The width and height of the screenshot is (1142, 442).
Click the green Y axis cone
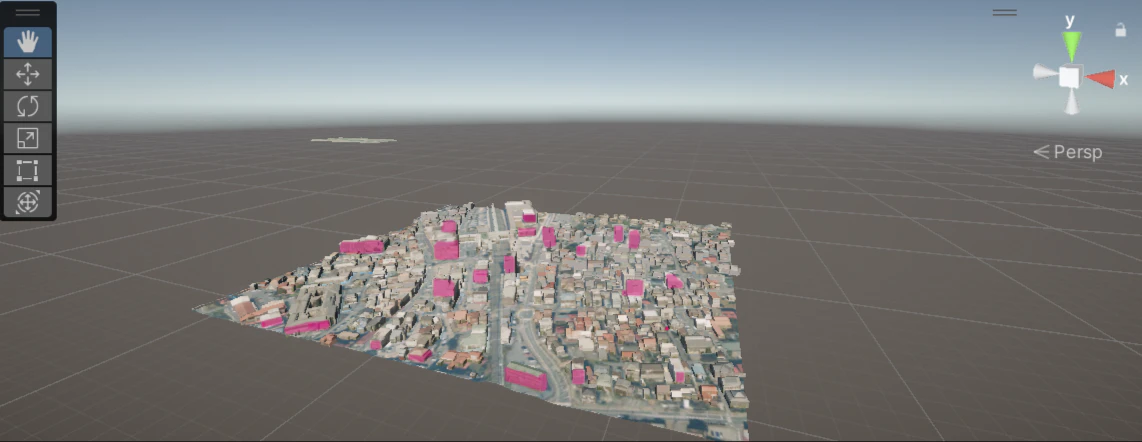coord(1071,47)
